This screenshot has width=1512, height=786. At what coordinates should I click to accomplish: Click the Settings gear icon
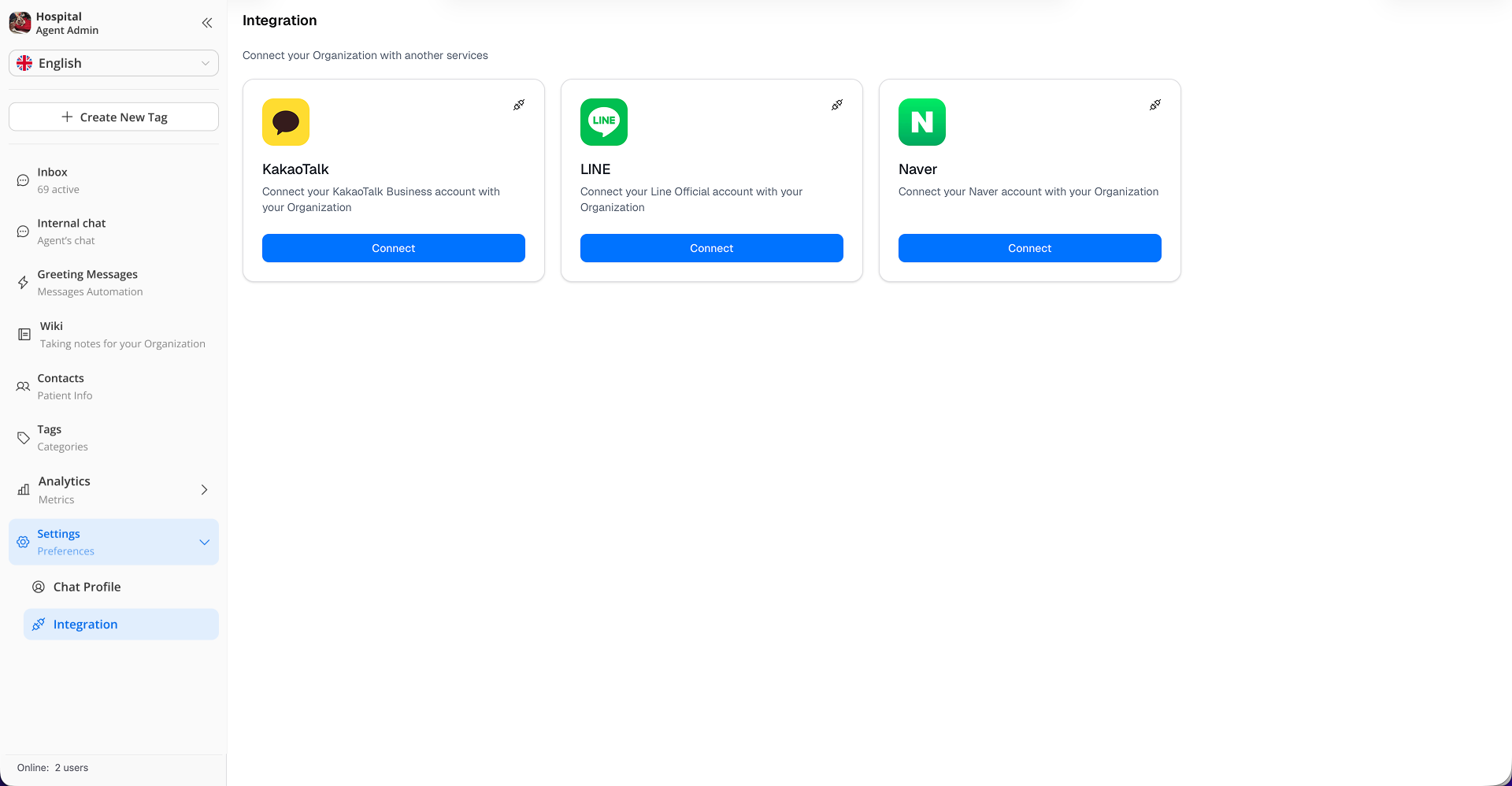coord(22,542)
